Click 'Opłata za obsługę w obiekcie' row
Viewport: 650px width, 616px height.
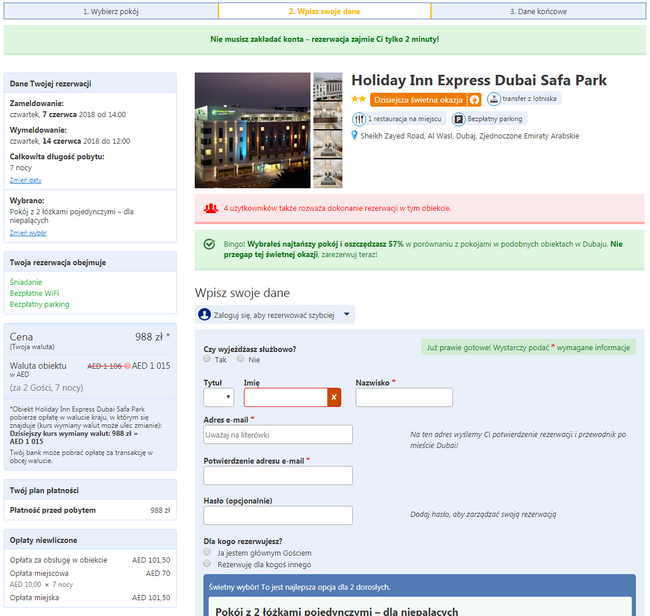click(90, 560)
